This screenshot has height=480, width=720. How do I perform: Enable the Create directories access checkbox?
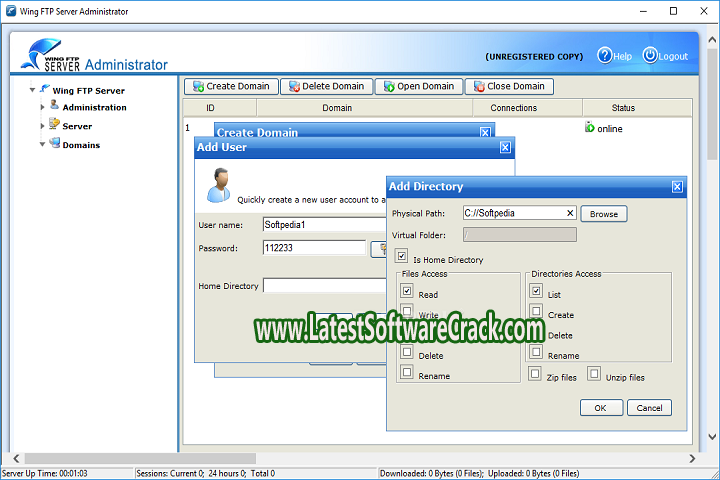[536, 311]
